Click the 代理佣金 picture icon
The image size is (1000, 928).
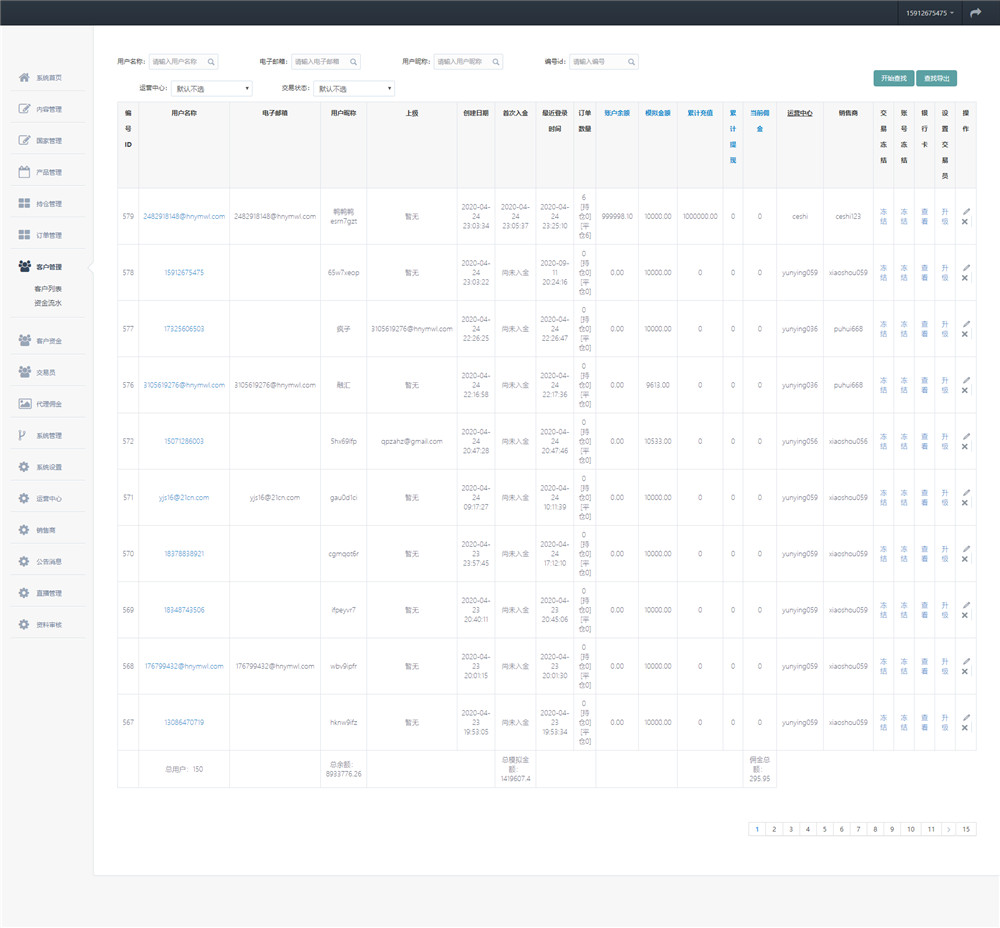[x=24, y=404]
